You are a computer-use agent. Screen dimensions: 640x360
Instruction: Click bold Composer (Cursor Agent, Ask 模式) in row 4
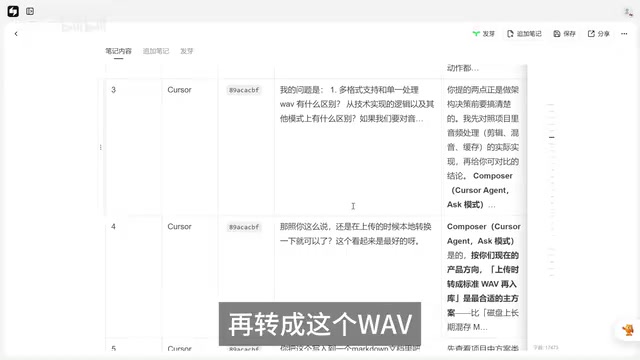[x=483, y=234]
